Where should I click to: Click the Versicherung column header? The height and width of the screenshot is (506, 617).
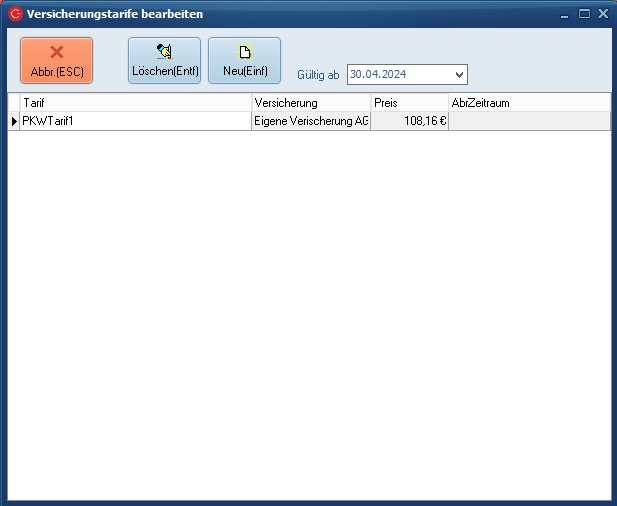click(x=310, y=103)
